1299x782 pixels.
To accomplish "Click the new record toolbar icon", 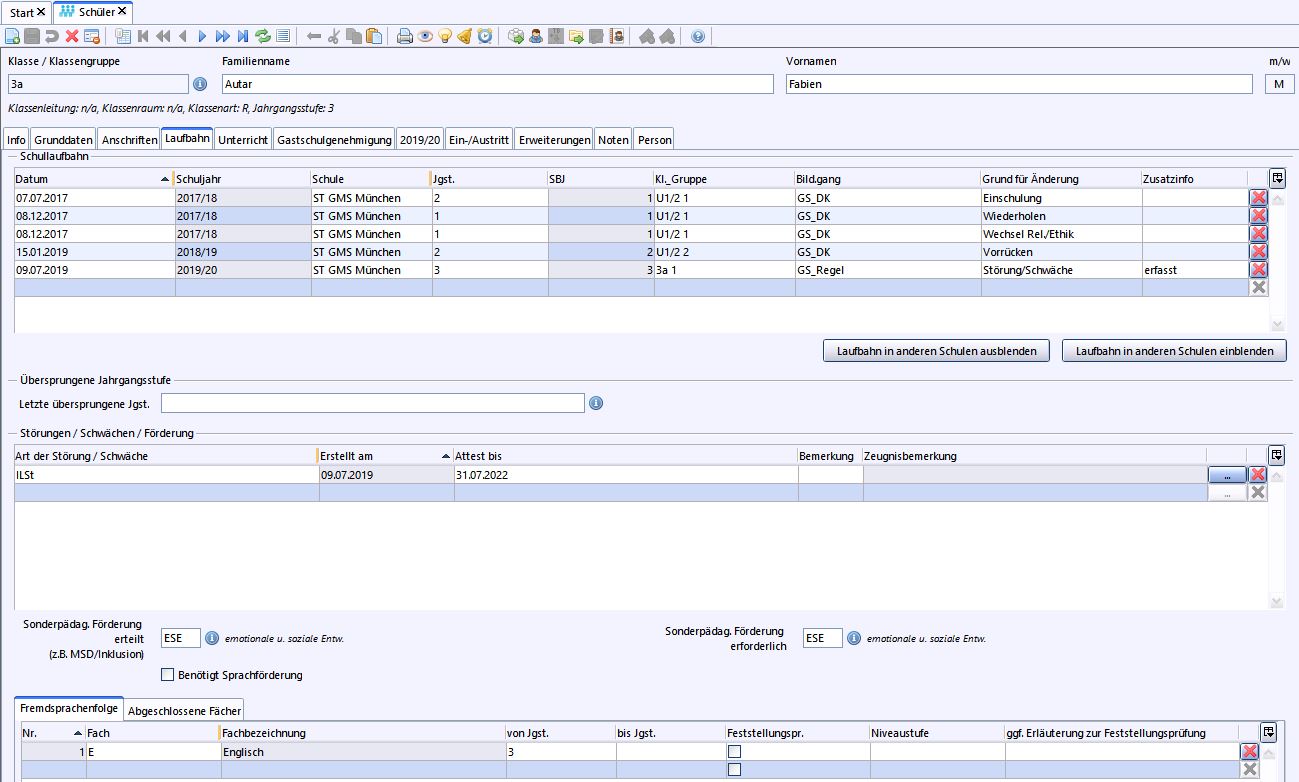I will point(12,36).
